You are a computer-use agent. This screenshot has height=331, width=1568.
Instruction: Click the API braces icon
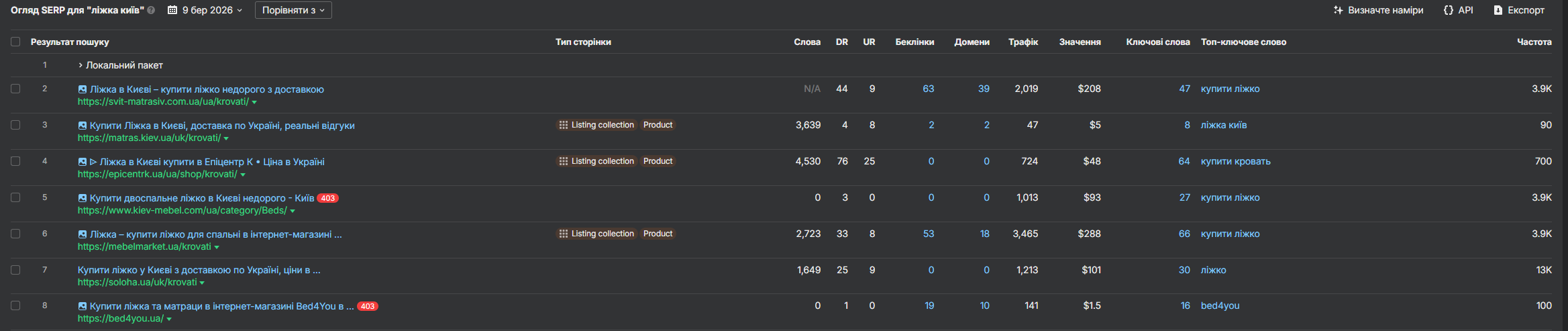click(x=1448, y=10)
